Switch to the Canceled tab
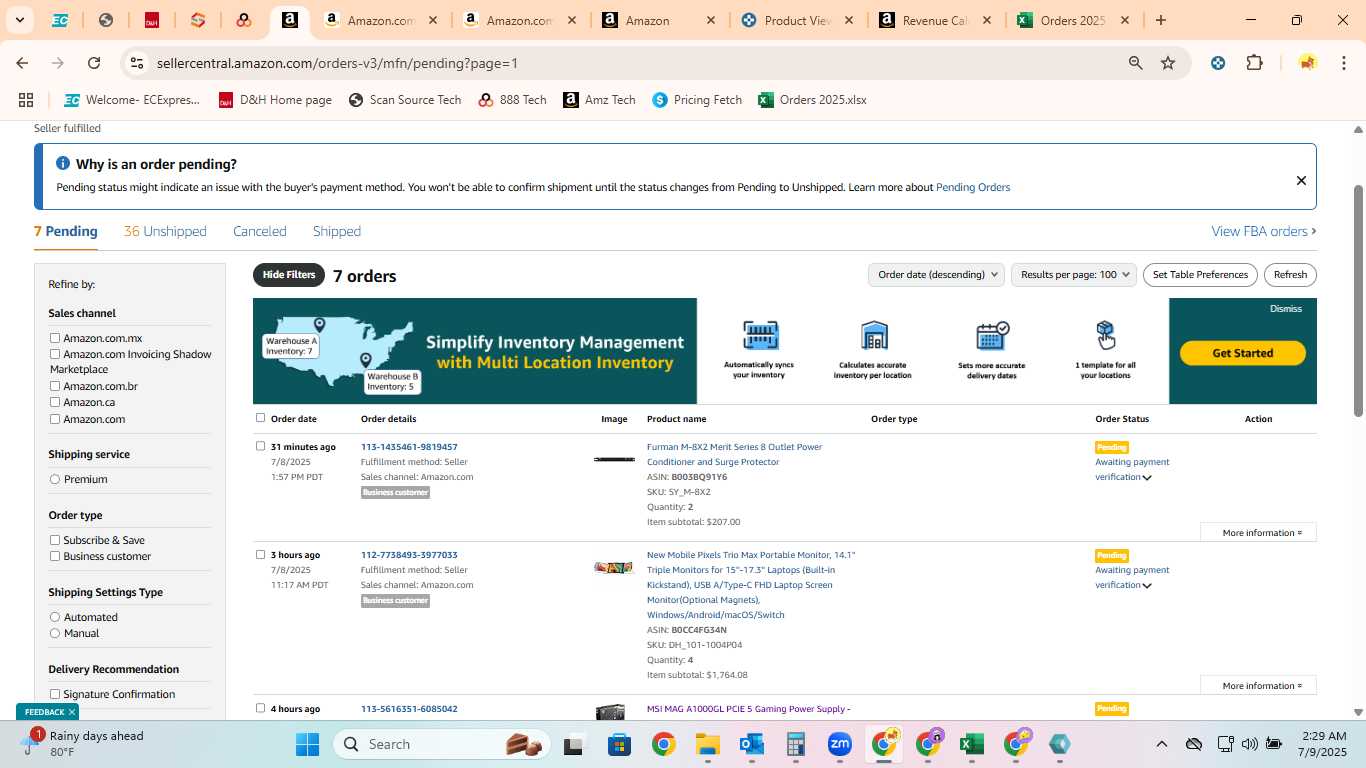 pos(260,231)
